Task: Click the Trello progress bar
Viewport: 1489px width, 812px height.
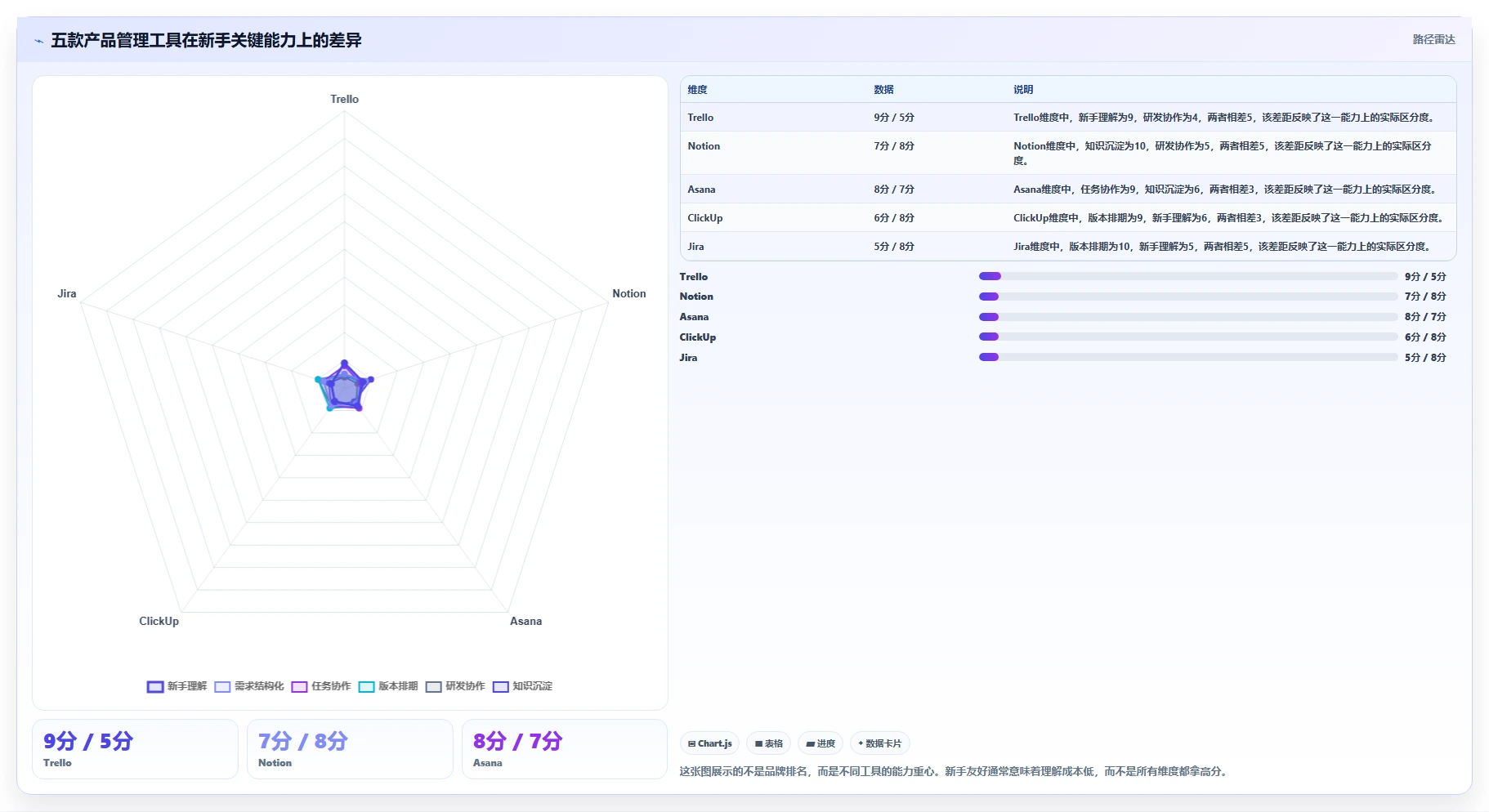Action: [1188, 277]
